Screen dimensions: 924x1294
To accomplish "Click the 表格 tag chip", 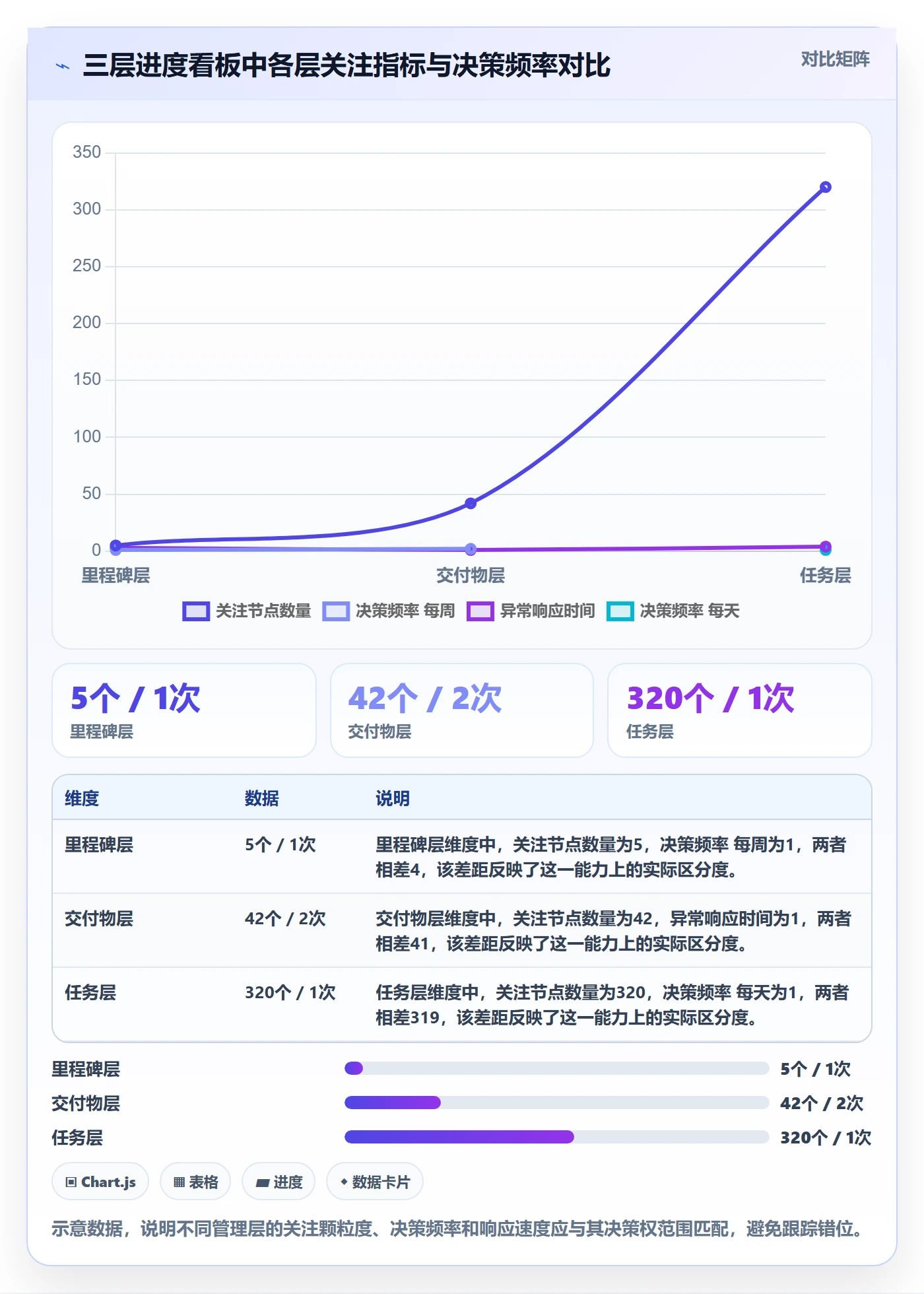I will (x=195, y=1182).
